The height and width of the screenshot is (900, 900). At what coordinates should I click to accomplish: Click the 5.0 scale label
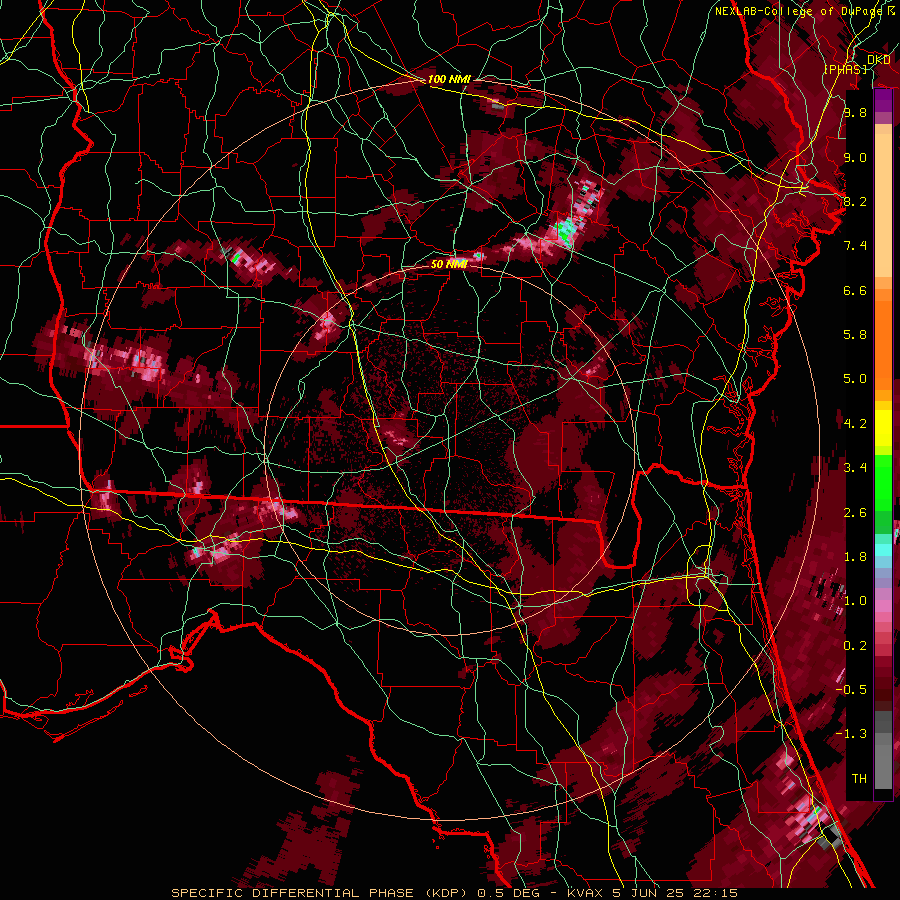(x=855, y=379)
